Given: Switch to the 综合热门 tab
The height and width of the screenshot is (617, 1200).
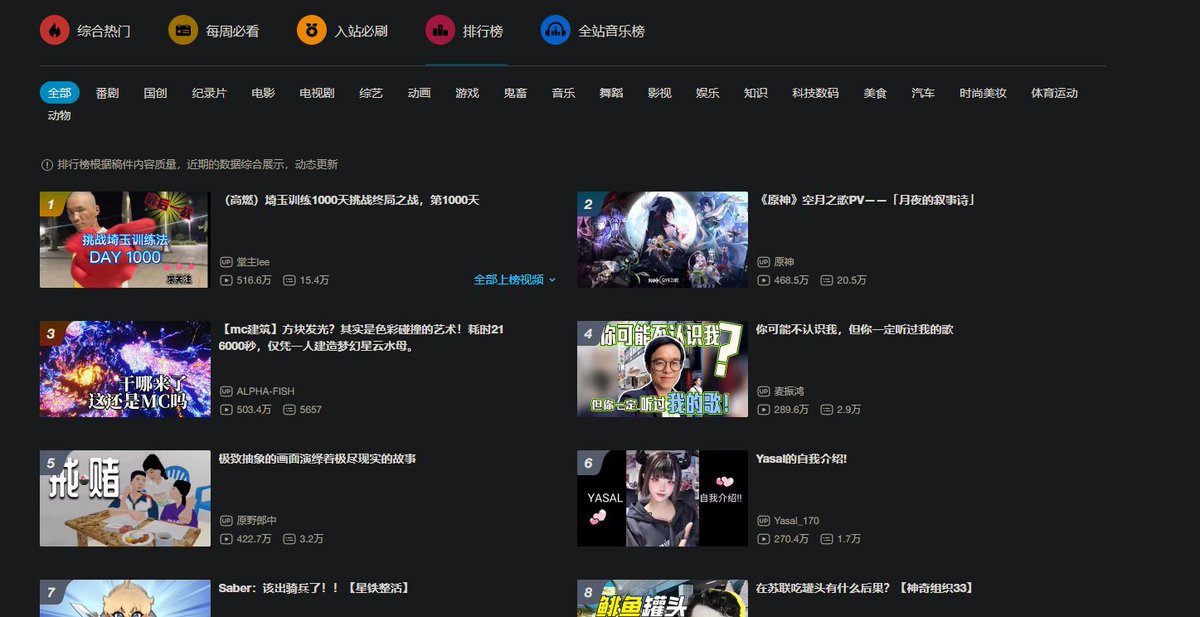Looking at the screenshot, I should (85, 31).
